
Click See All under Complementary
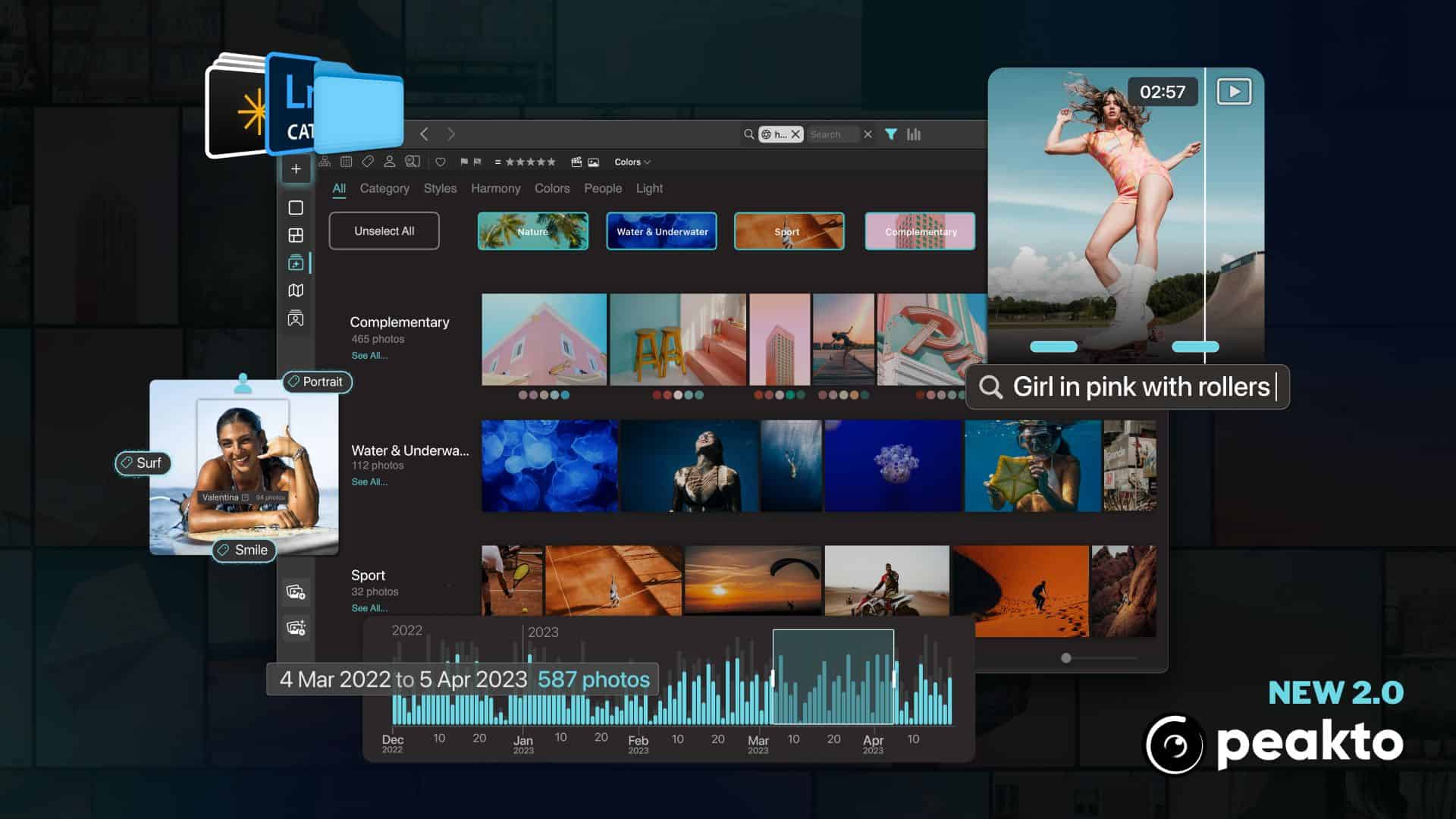point(369,356)
